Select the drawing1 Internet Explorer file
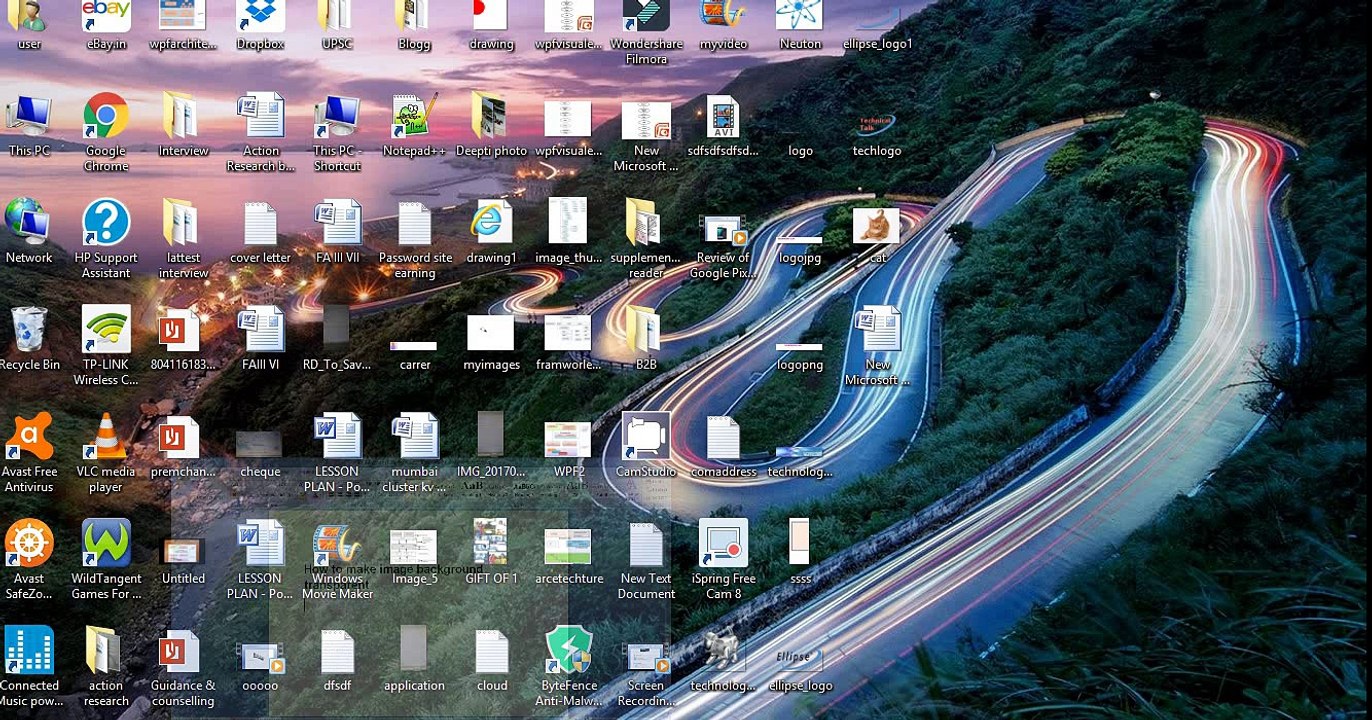 (x=491, y=223)
